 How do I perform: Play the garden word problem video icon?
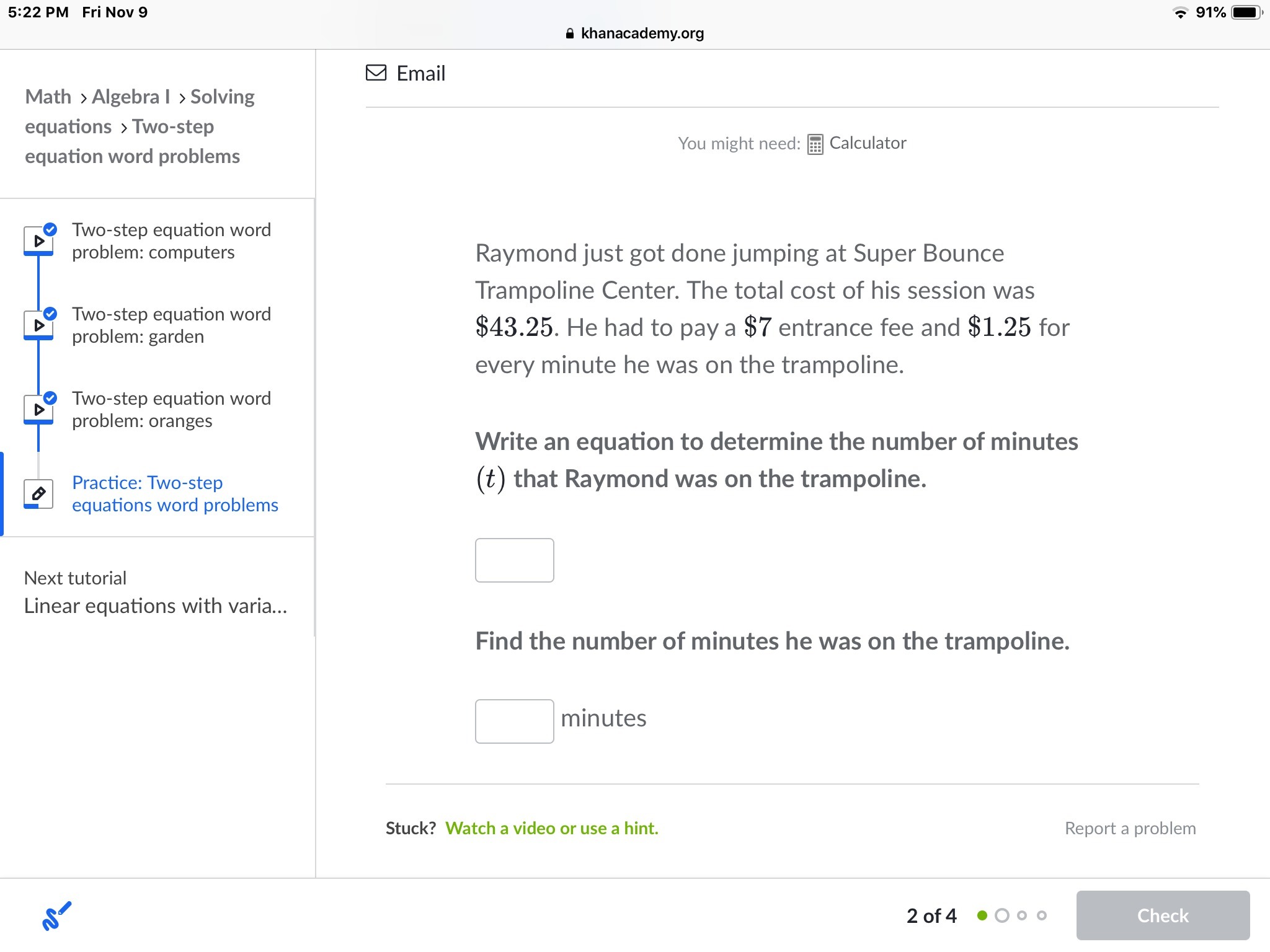coord(38,325)
